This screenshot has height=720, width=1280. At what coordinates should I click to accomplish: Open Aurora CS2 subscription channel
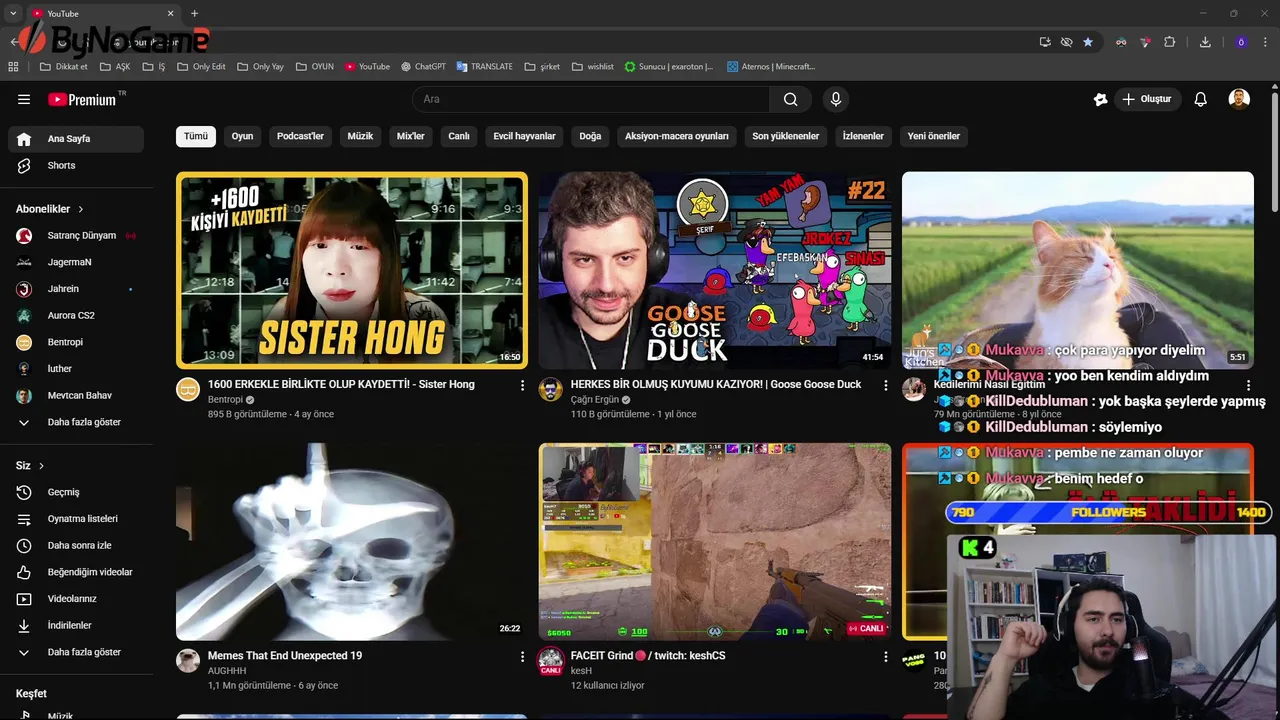(76, 316)
